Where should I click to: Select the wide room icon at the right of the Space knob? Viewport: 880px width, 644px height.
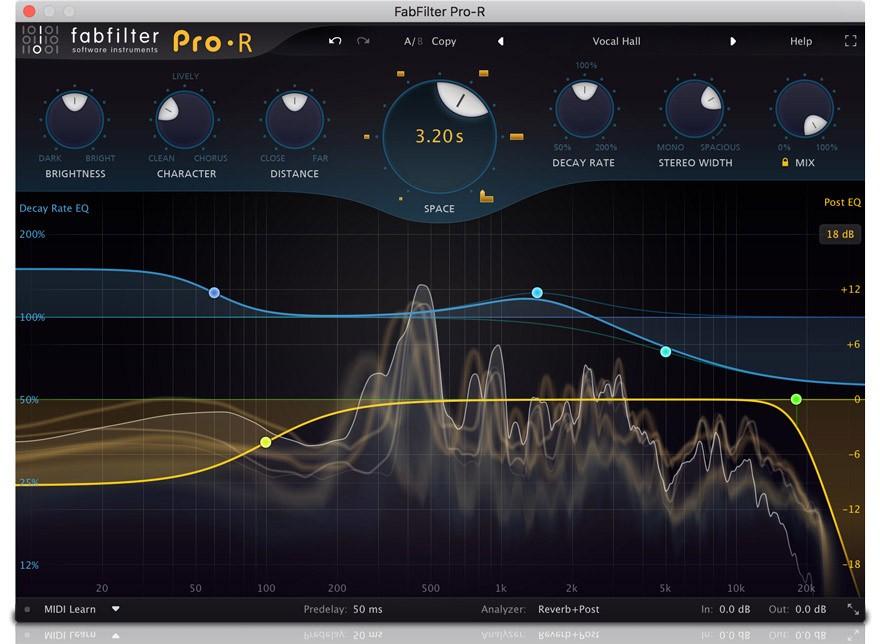516,136
